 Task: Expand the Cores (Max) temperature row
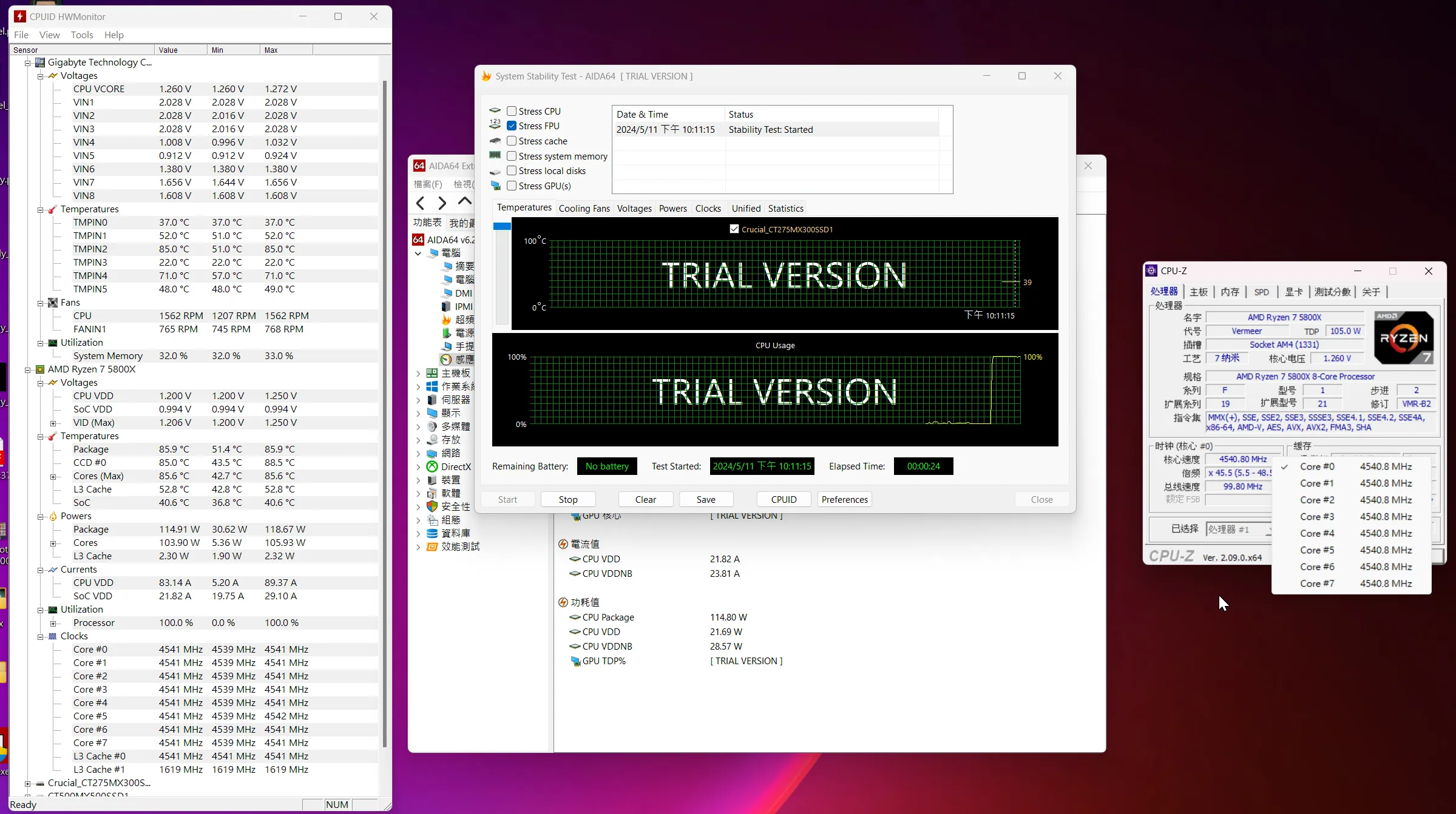tap(53, 476)
